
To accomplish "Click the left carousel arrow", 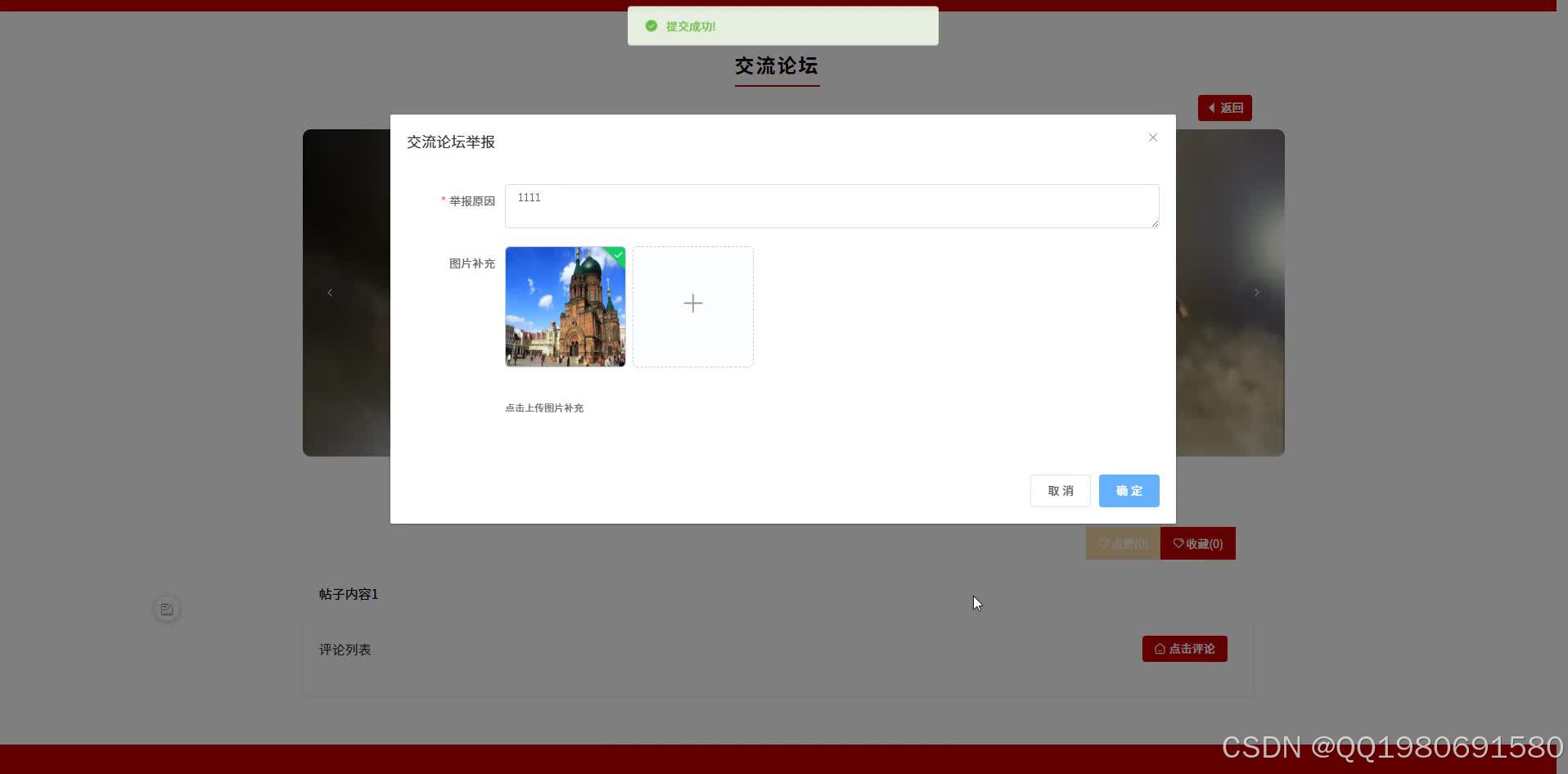I will pos(330,292).
